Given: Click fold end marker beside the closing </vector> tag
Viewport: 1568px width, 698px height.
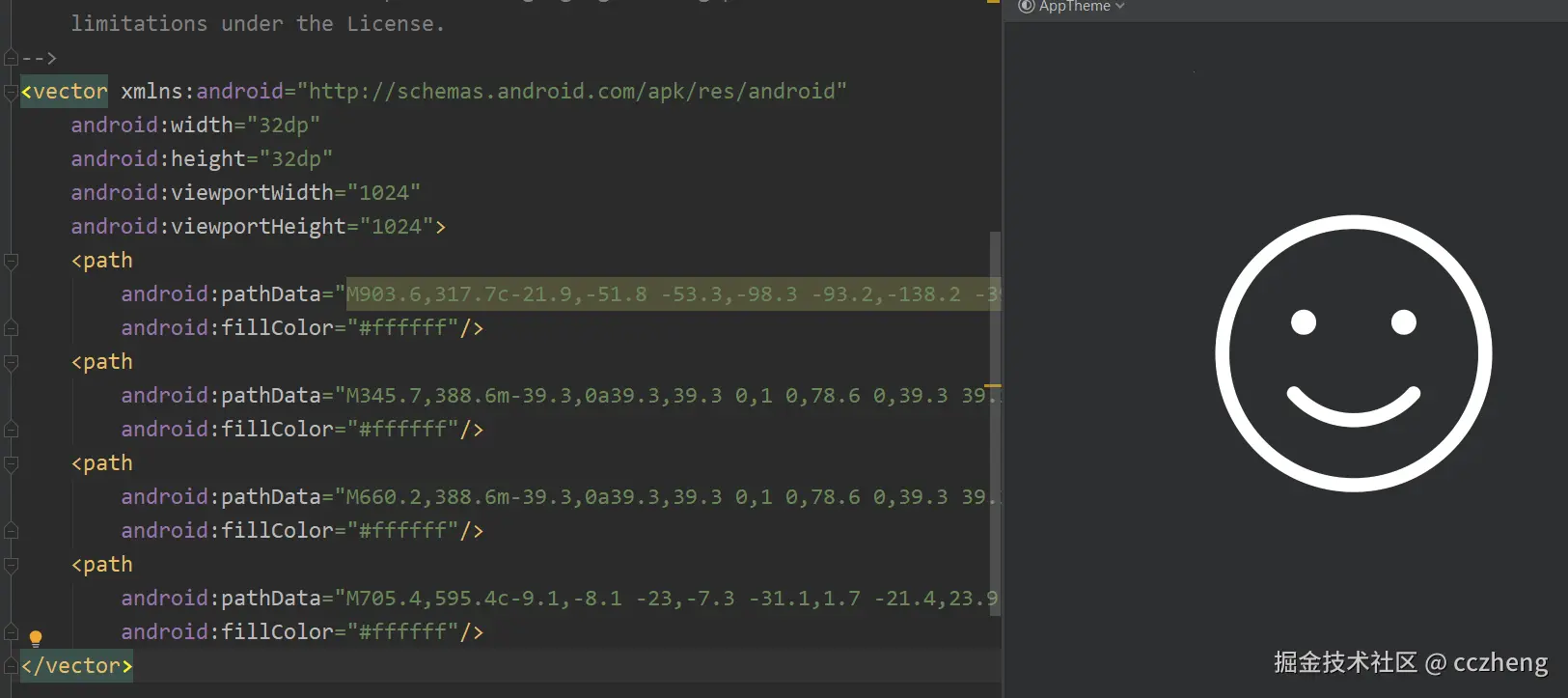Looking at the screenshot, I should (11, 666).
